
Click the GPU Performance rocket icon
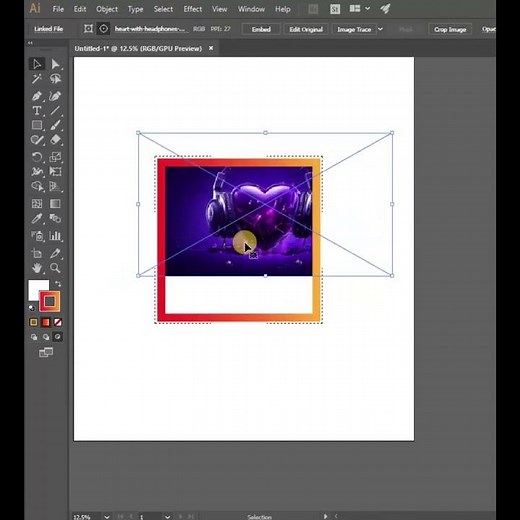pos(385,9)
